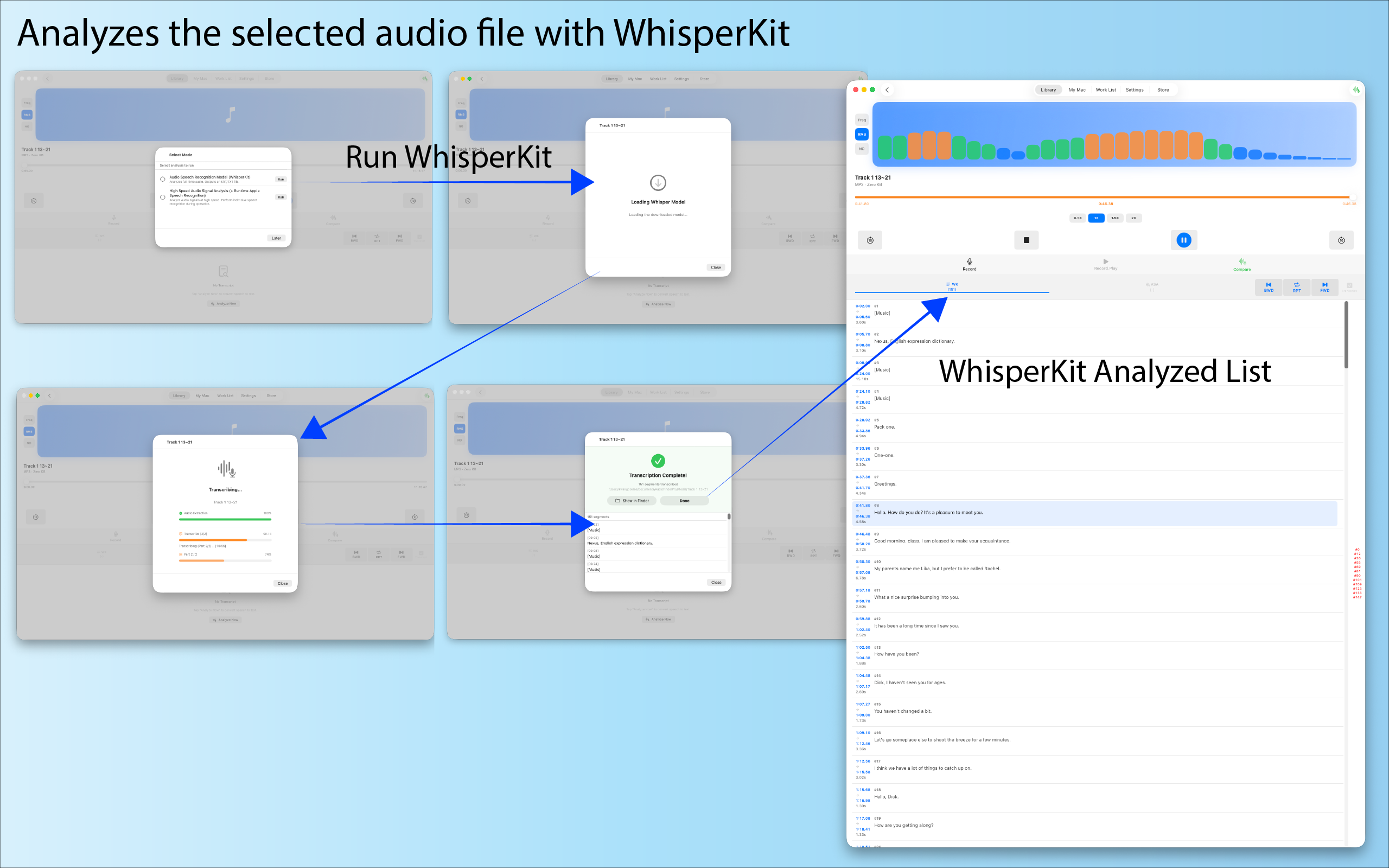Click the green checkmark in the Transcription Complete dialog
The width and height of the screenshot is (1389, 868).
658,461
